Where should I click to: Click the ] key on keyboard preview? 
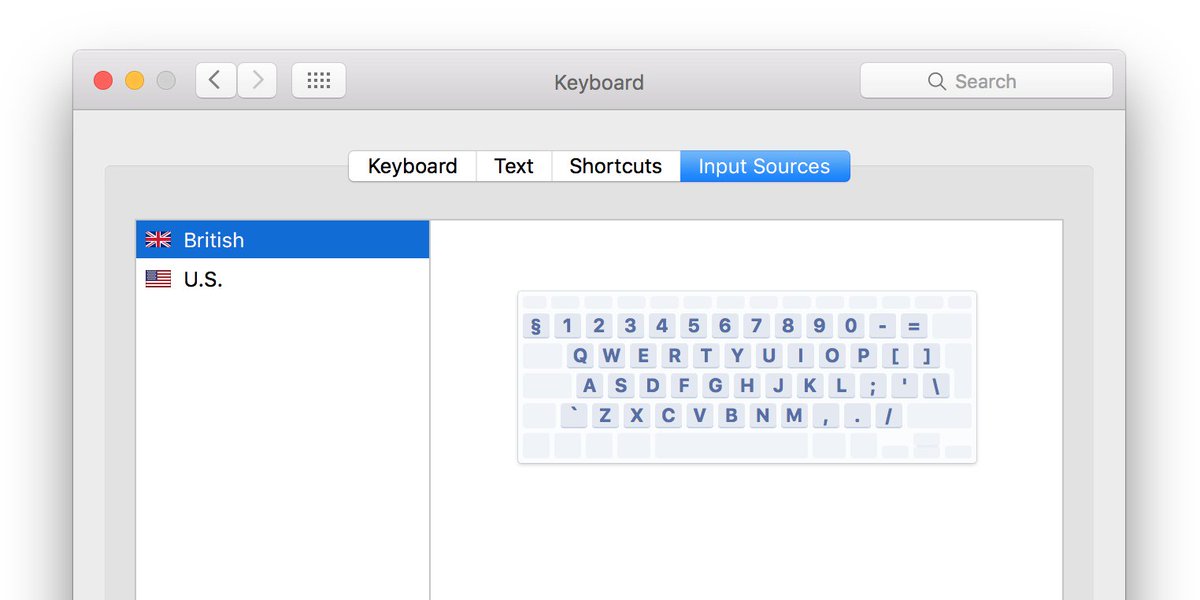[x=927, y=356]
